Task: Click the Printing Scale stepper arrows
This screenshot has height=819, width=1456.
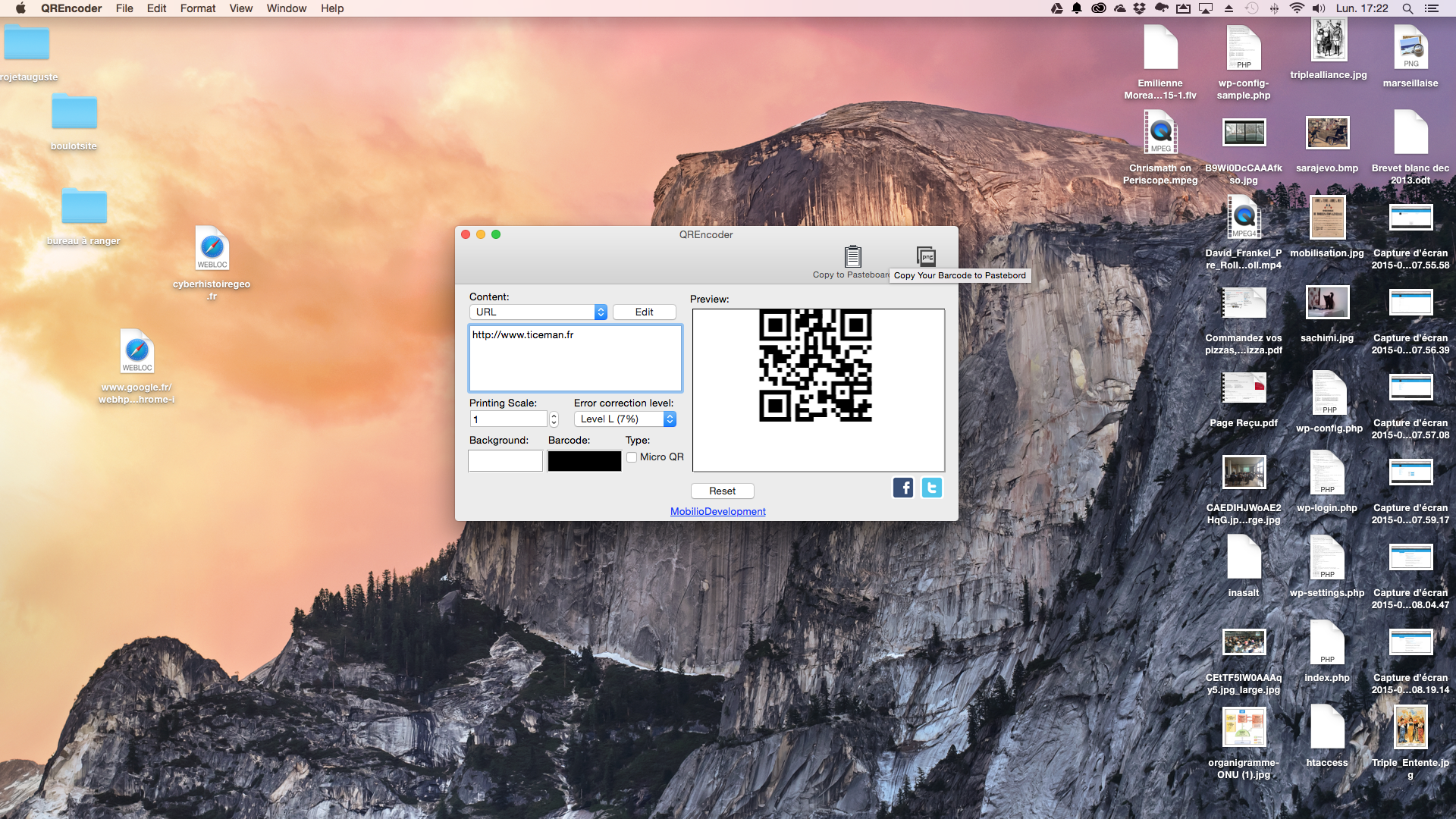Action: click(554, 419)
